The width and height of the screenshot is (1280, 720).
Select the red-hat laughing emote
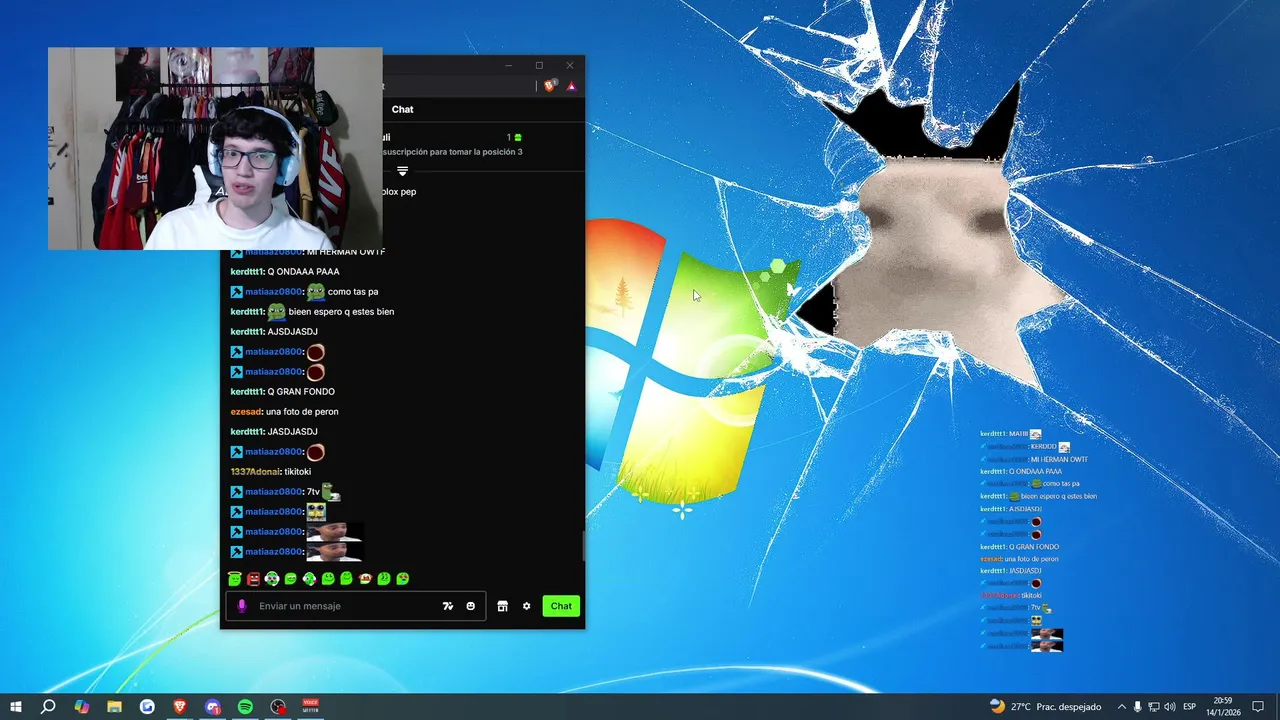[x=365, y=578]
